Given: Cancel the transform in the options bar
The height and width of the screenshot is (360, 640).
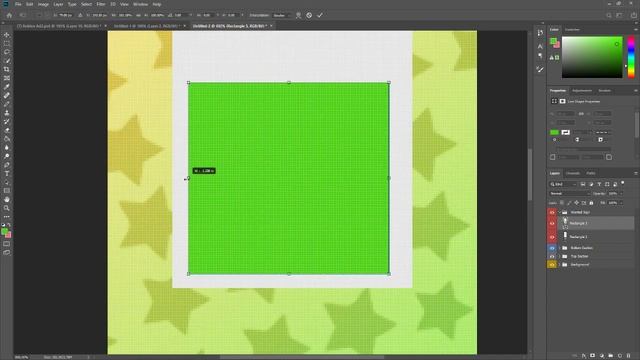Looking at the screenshot, I should 309,15.
